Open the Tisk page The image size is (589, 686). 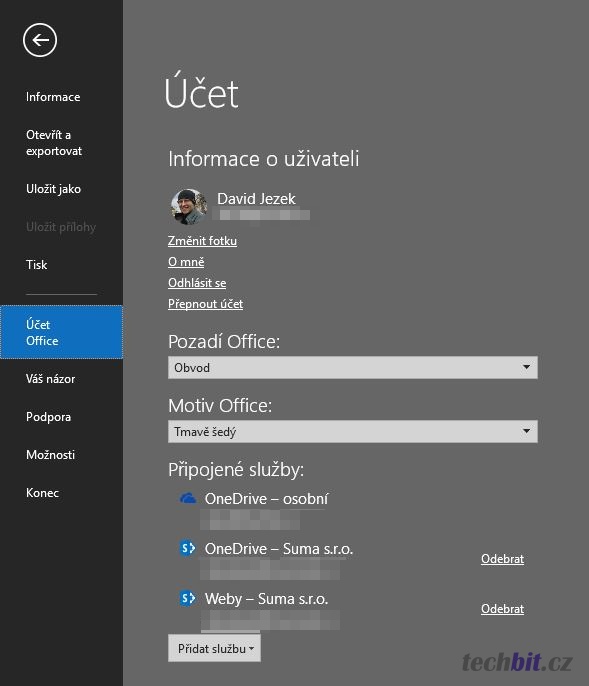36,265
